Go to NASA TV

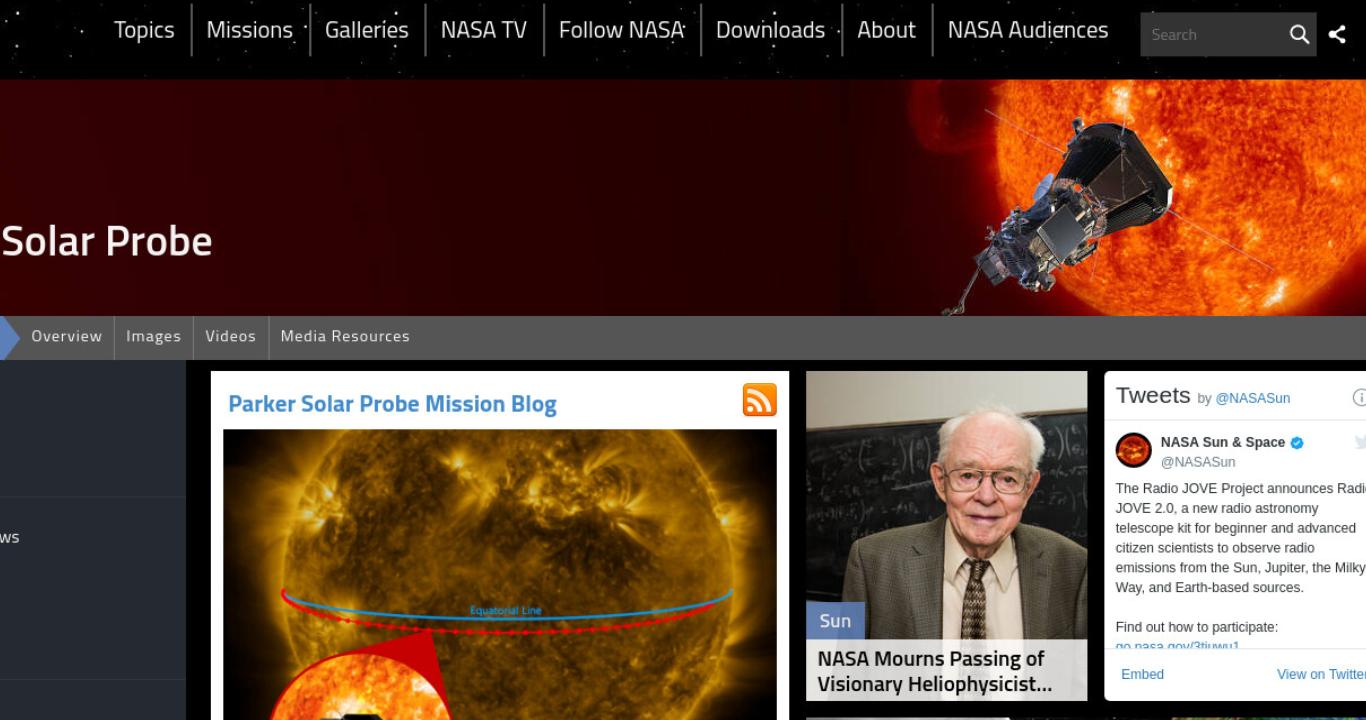pos(484,30)
